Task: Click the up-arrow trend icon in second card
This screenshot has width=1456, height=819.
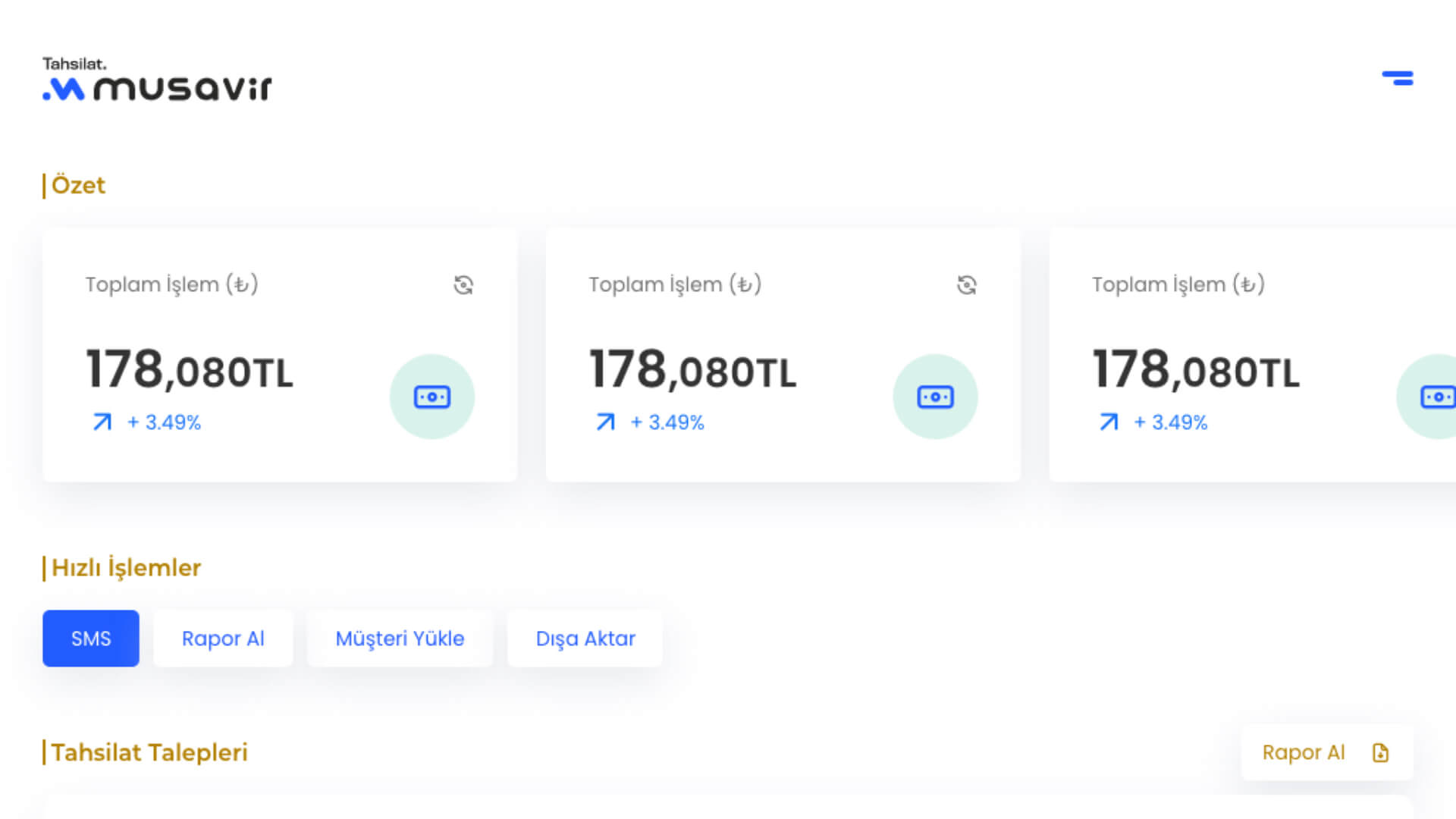Action: coord(605,422)
